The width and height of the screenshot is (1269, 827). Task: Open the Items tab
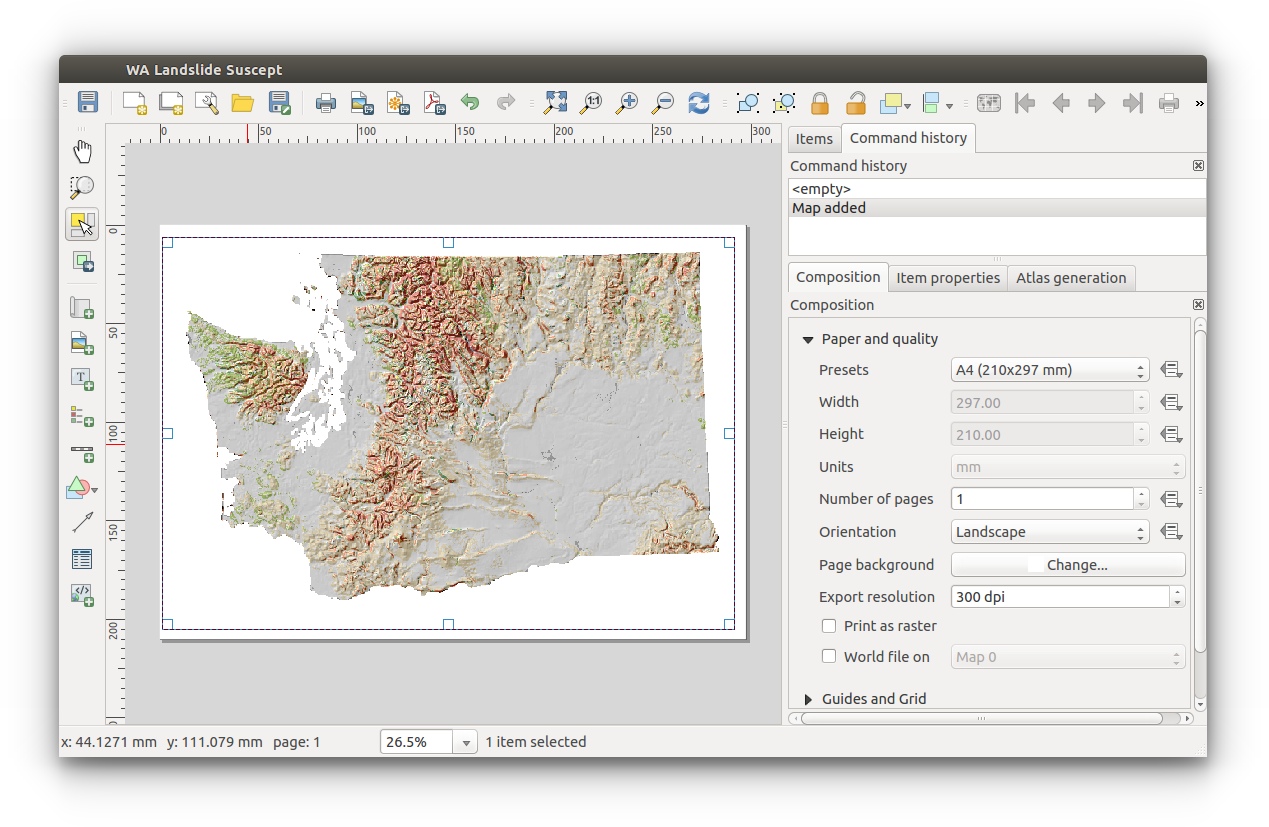[814, 138]
